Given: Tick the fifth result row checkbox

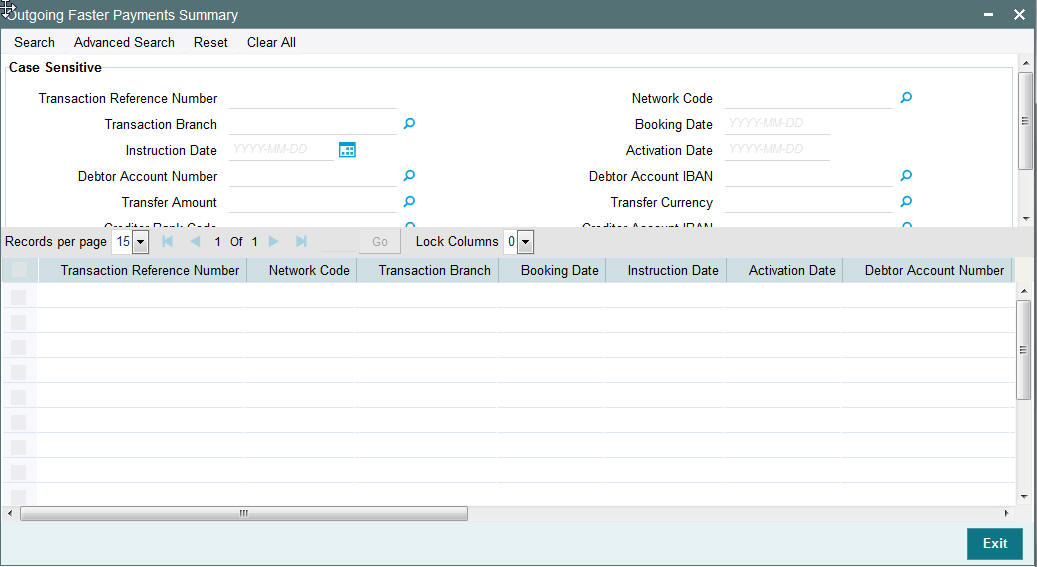Looking at the screenshot, I should [x=19, y=397].
